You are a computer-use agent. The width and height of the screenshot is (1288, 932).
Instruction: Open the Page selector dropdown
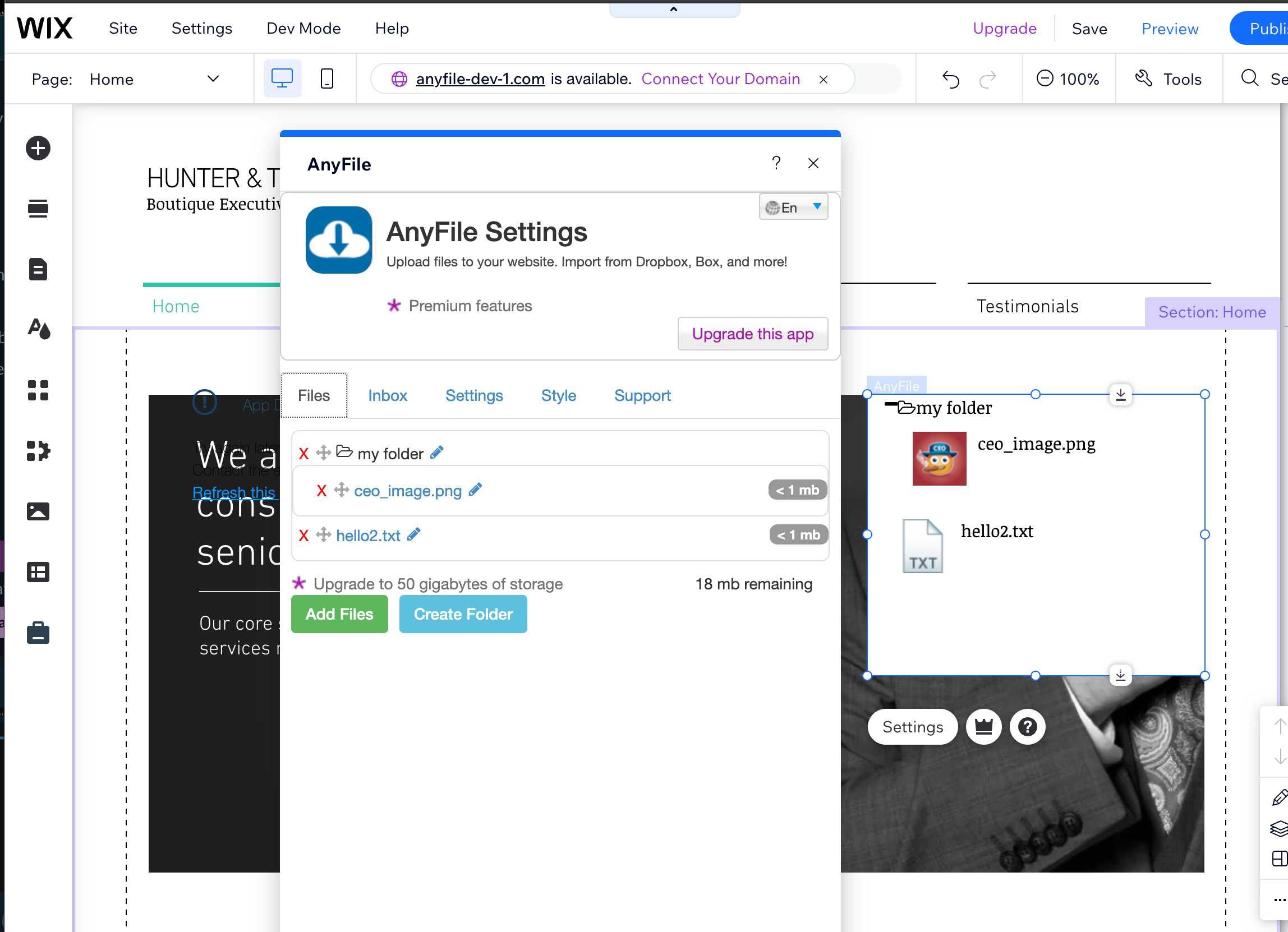154,79
